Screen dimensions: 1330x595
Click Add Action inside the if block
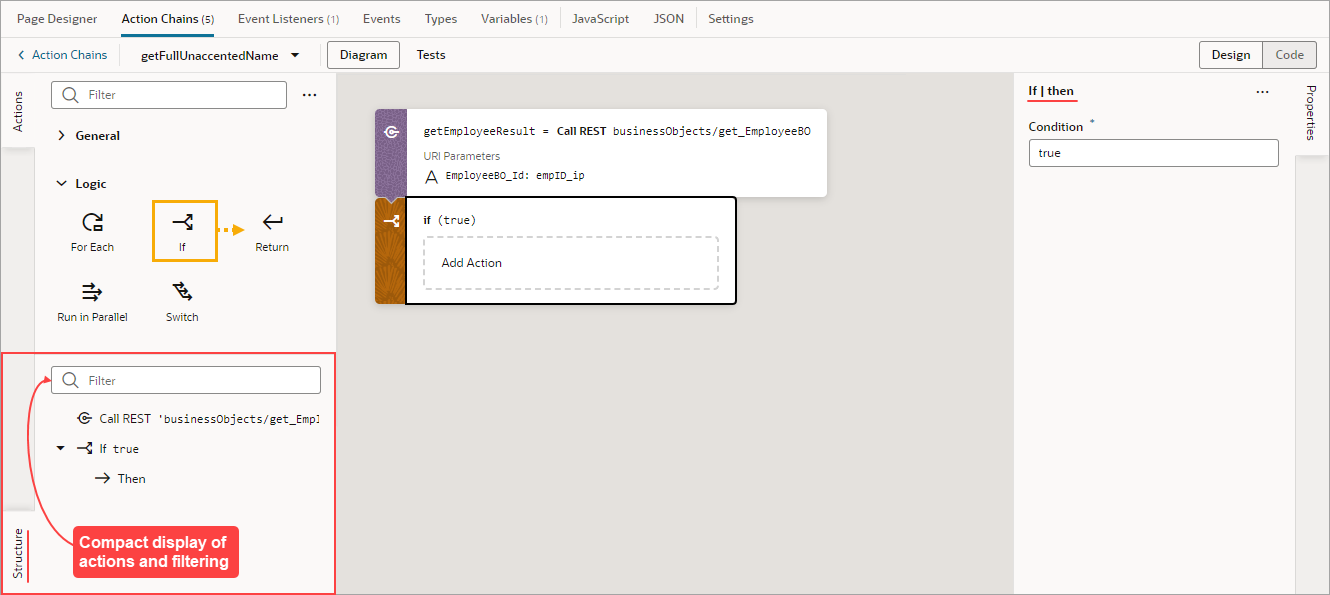point(470,262)
